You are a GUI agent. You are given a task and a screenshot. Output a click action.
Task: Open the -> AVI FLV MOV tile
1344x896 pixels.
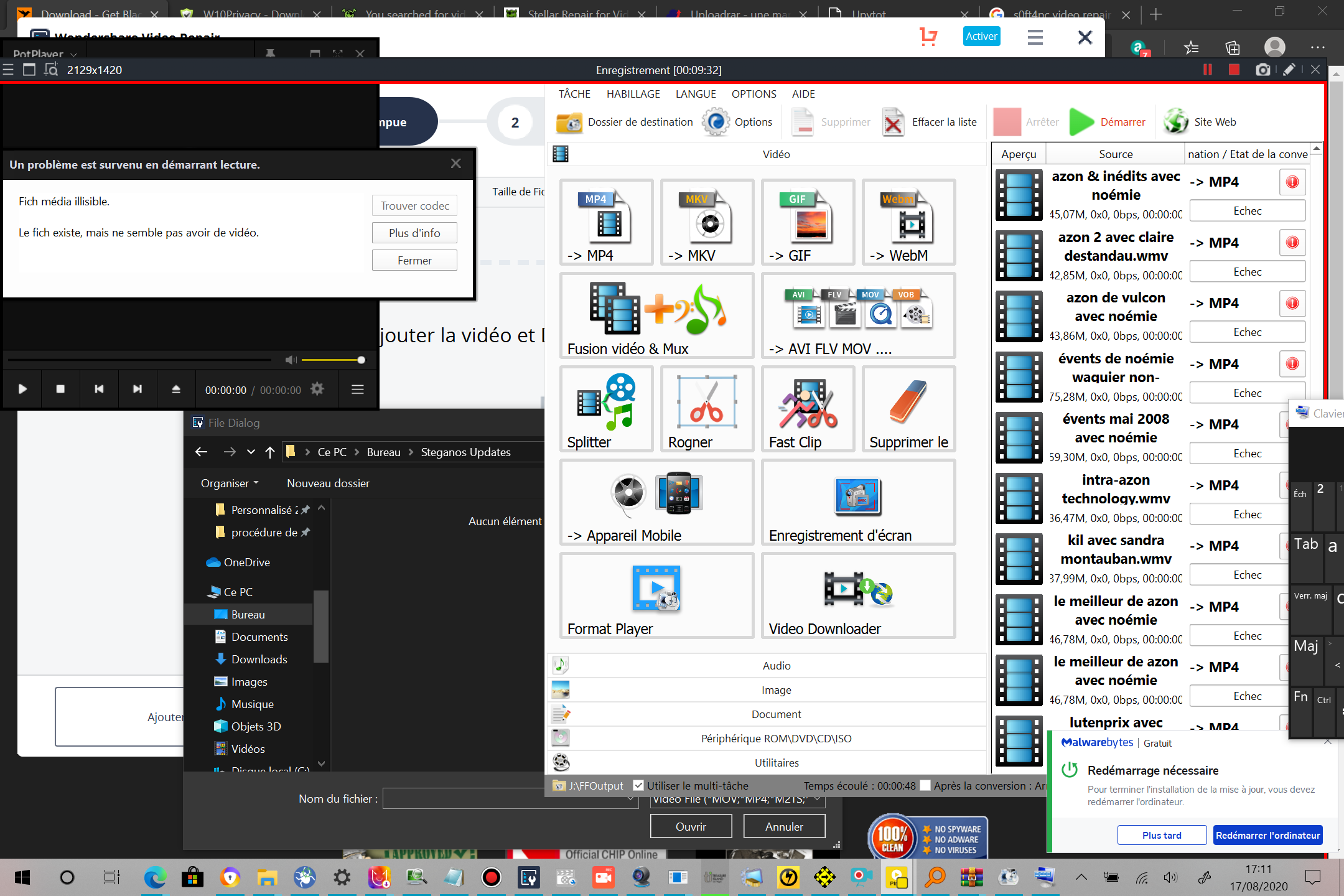coord(858,315)
